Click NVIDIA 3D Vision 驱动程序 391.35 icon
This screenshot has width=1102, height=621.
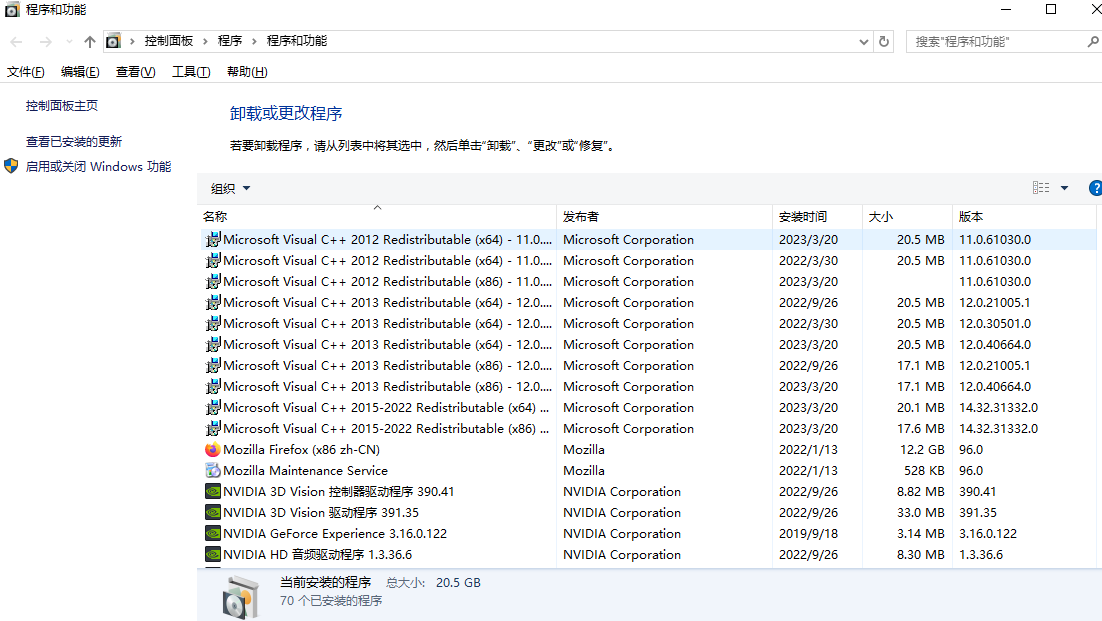(212, 513)
